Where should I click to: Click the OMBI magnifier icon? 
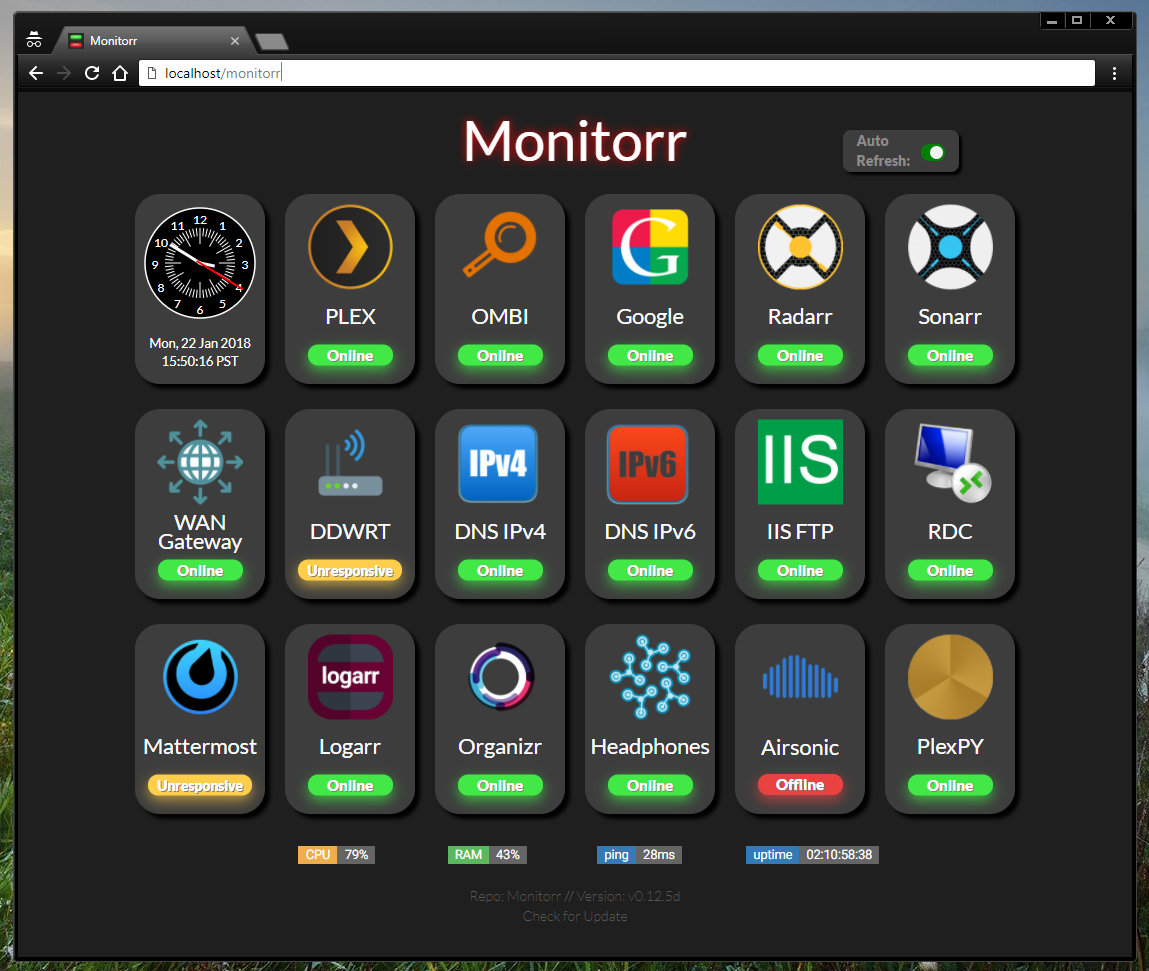click(500, 245)
